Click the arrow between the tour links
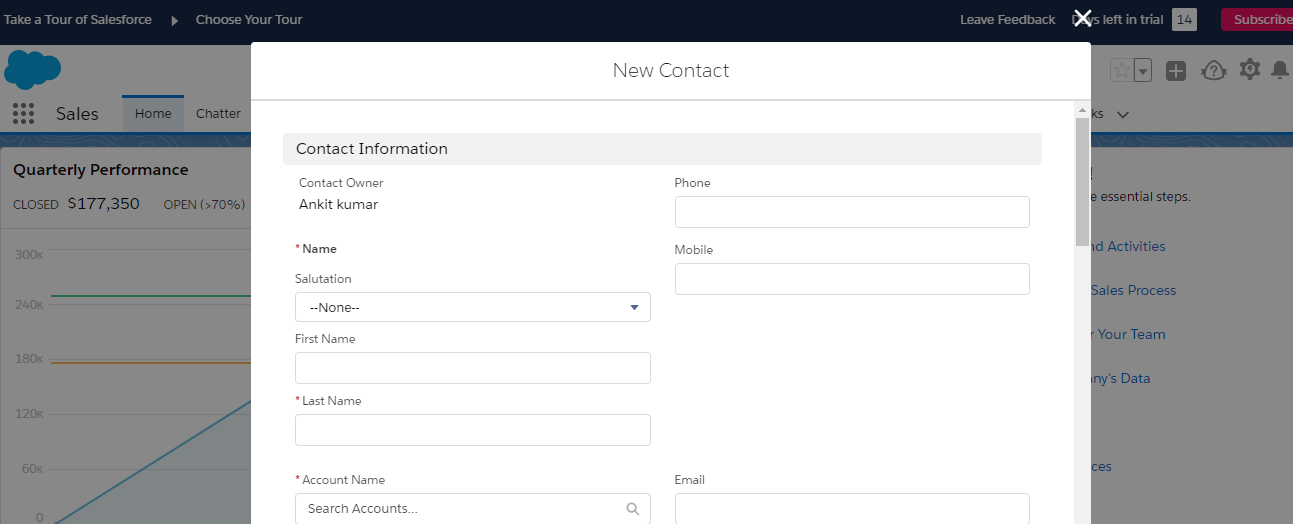The width and height of the screenshot is (1293, 524). tap(174, 20)
